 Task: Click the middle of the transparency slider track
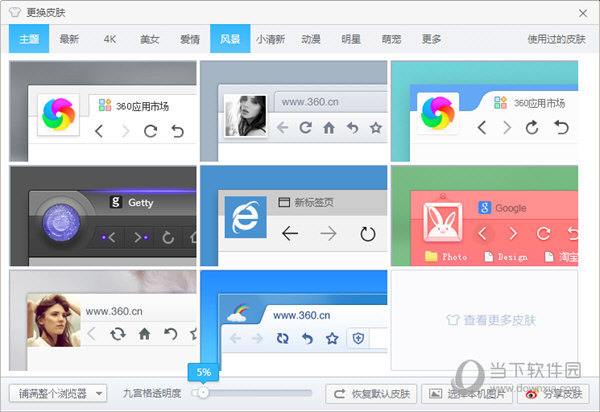click(x=252, y=393)
